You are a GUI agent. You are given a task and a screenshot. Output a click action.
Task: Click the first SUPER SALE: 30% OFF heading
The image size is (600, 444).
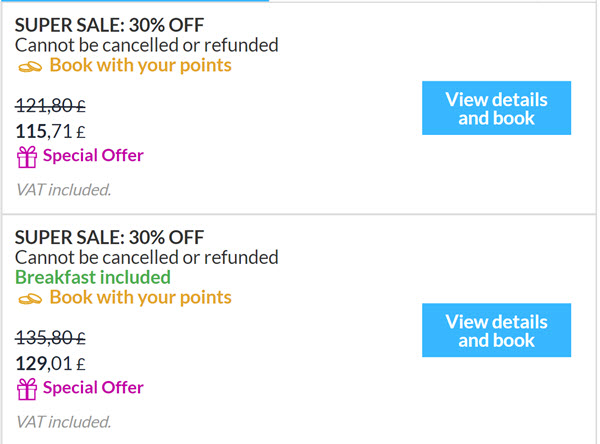click(x=109, y=25)
